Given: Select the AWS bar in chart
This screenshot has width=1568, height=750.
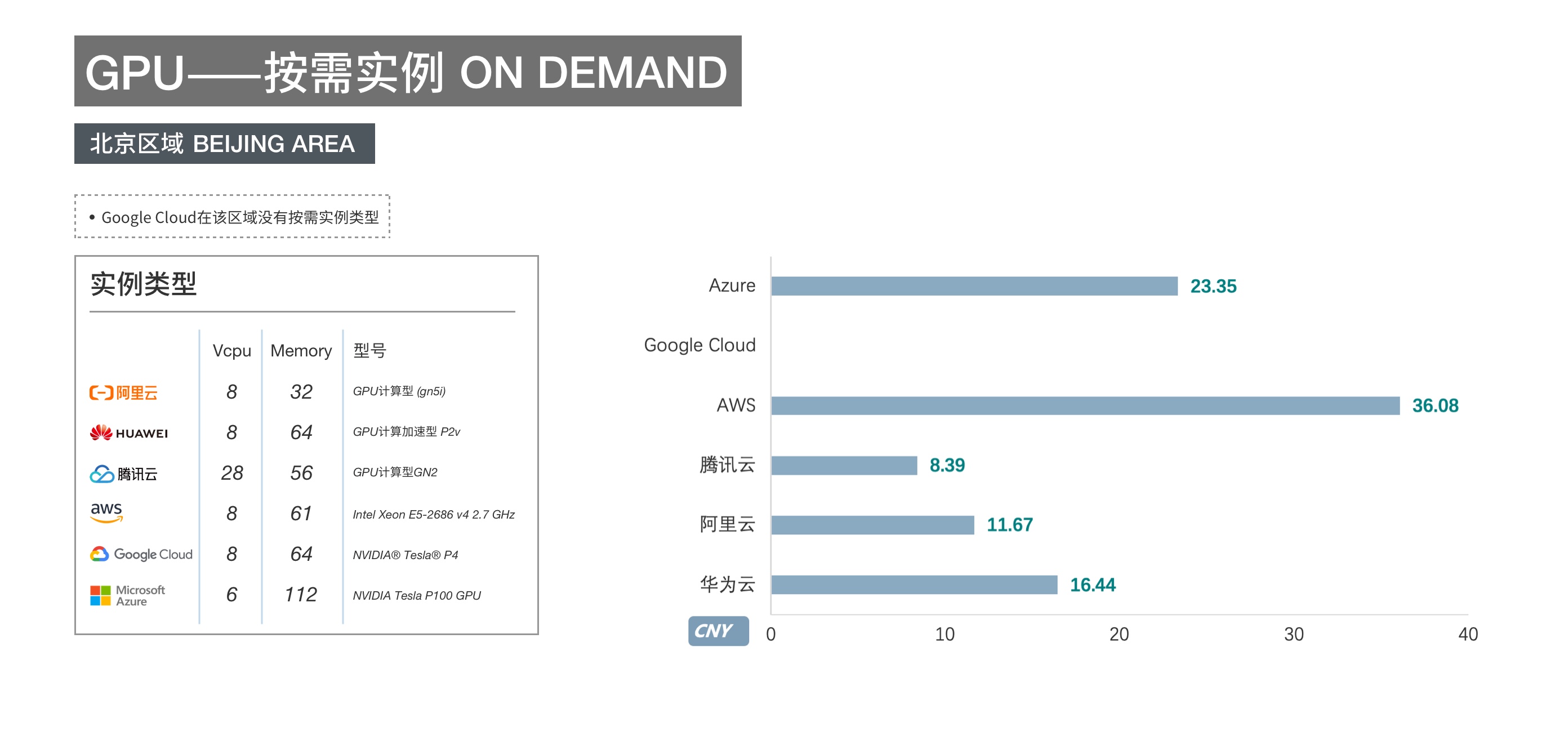Looking at the screenshot, I should (1085, 405).
